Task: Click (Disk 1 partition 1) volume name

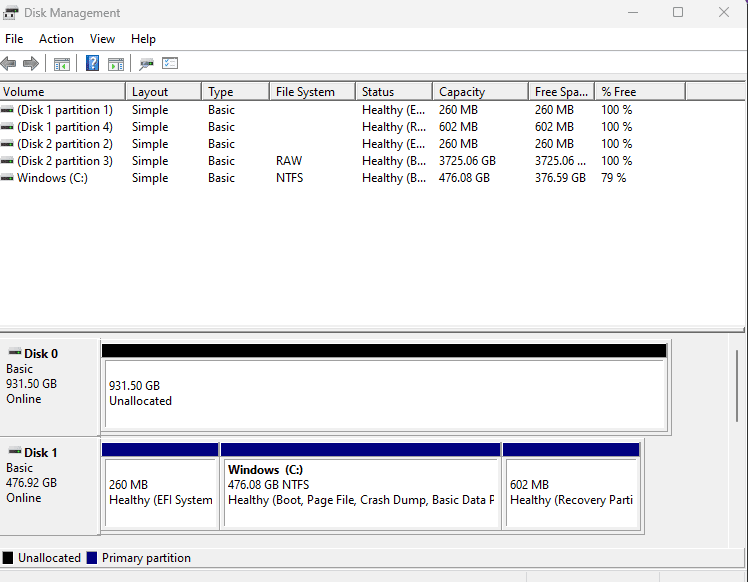Action: [65, 110]
